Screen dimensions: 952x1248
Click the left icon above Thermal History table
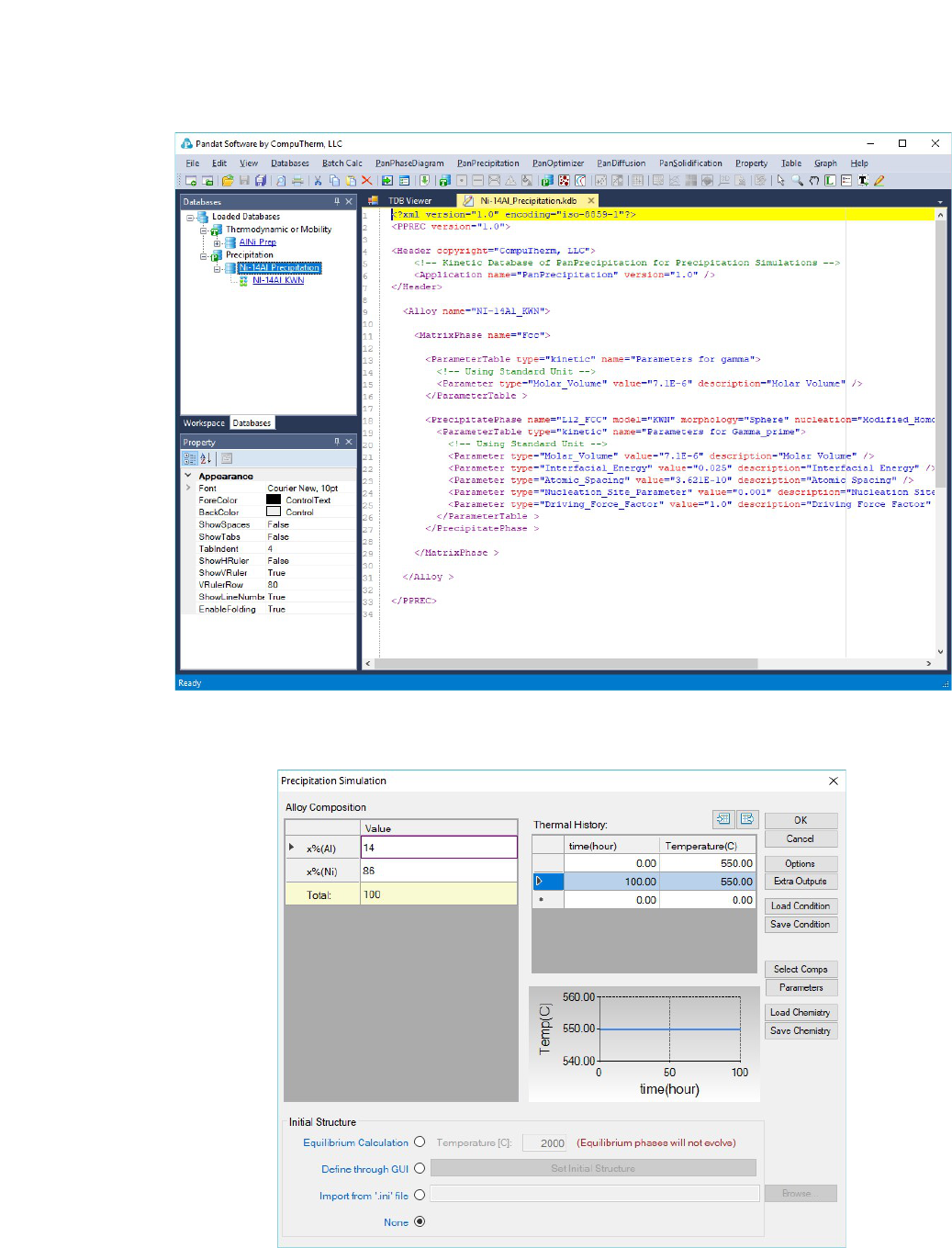coord(723,818)
